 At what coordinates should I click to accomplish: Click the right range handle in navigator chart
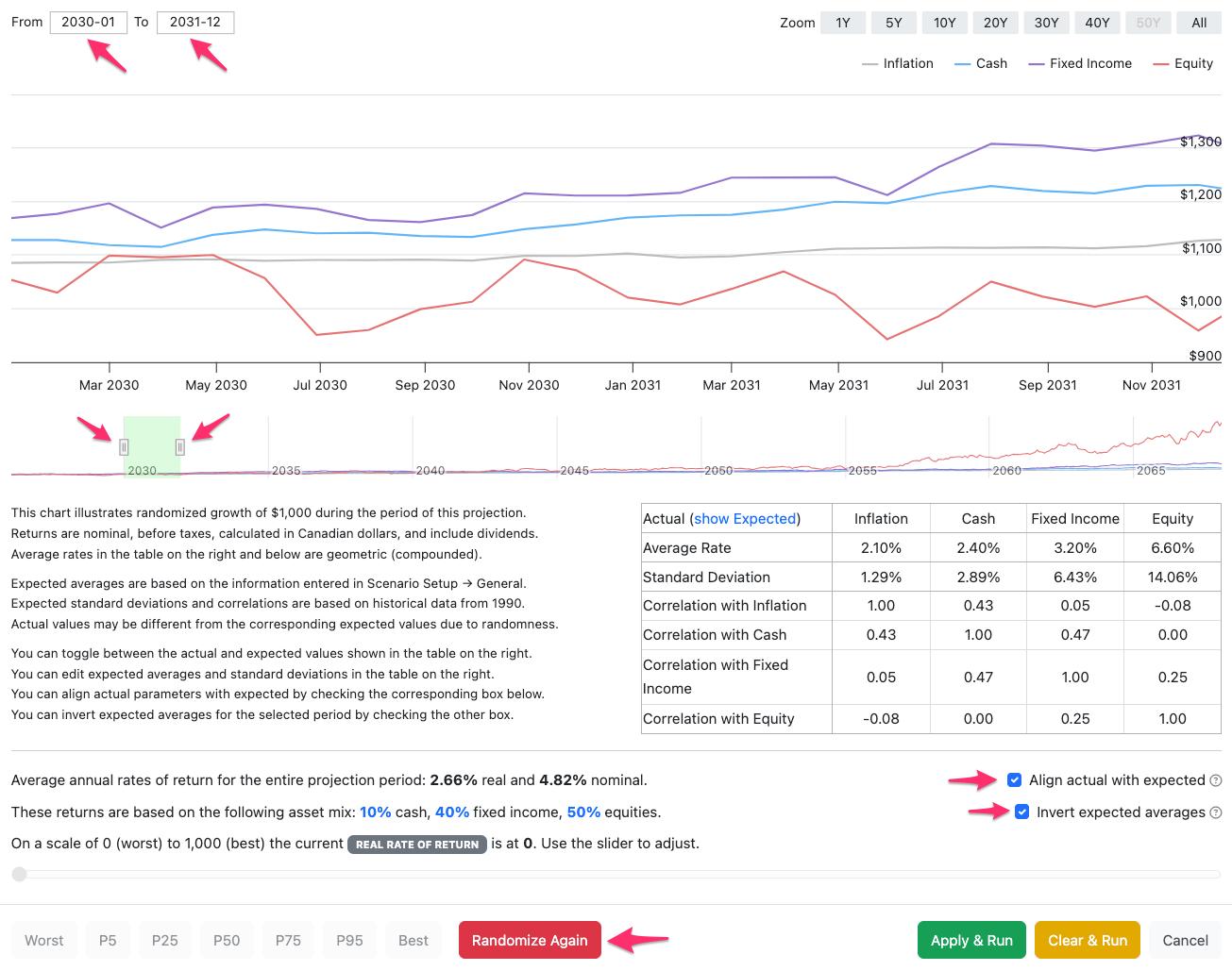coord(180,447)
